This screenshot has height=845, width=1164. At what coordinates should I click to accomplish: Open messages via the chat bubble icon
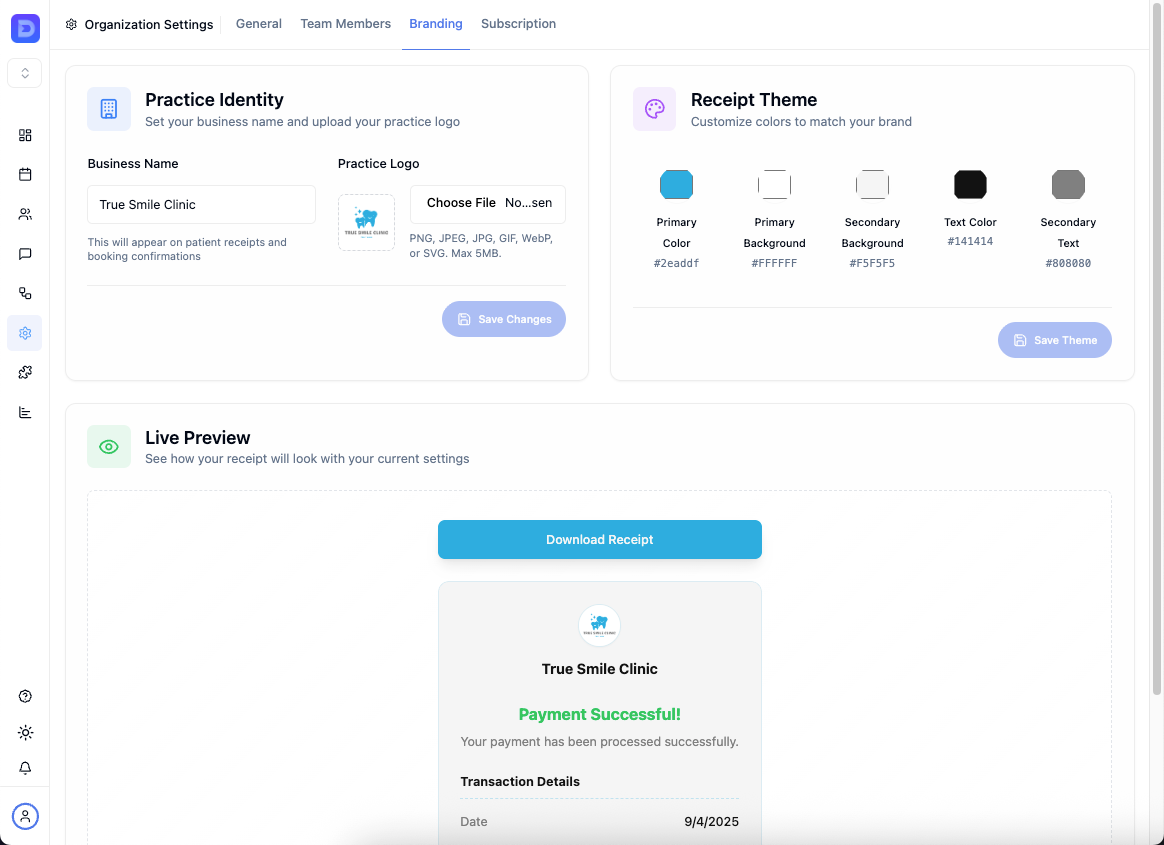pos(25,254)
